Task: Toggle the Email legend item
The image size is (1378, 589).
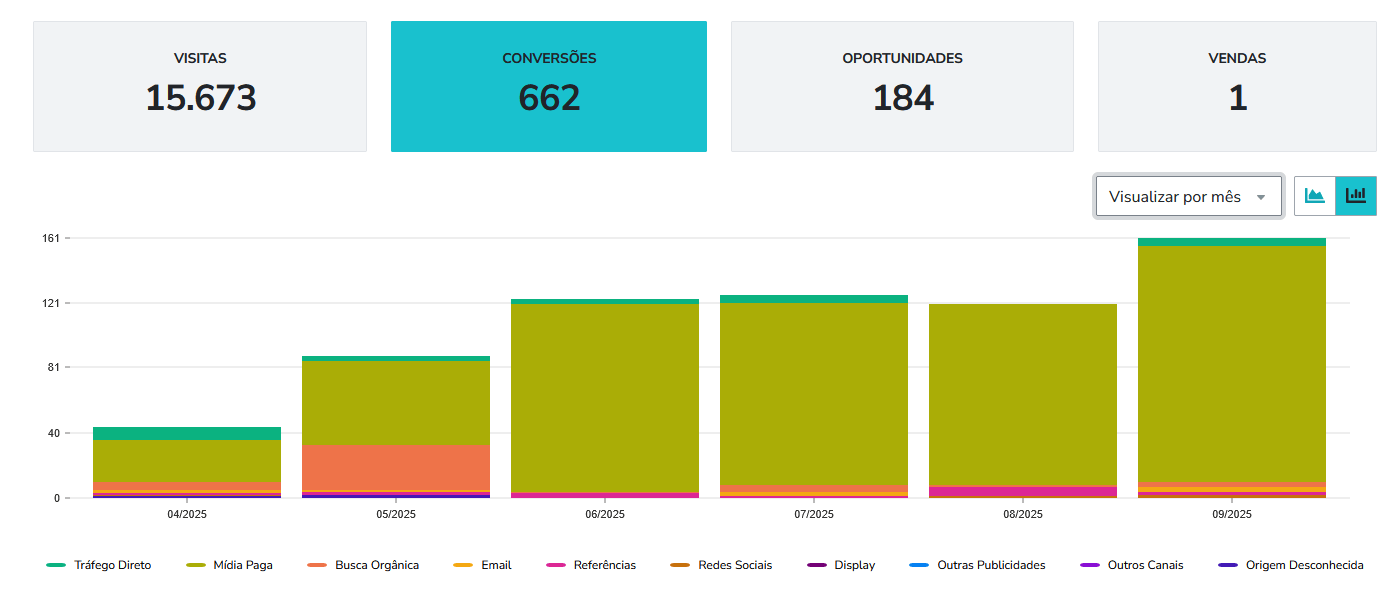Action: pyautogui.click(x=483, y=565)
